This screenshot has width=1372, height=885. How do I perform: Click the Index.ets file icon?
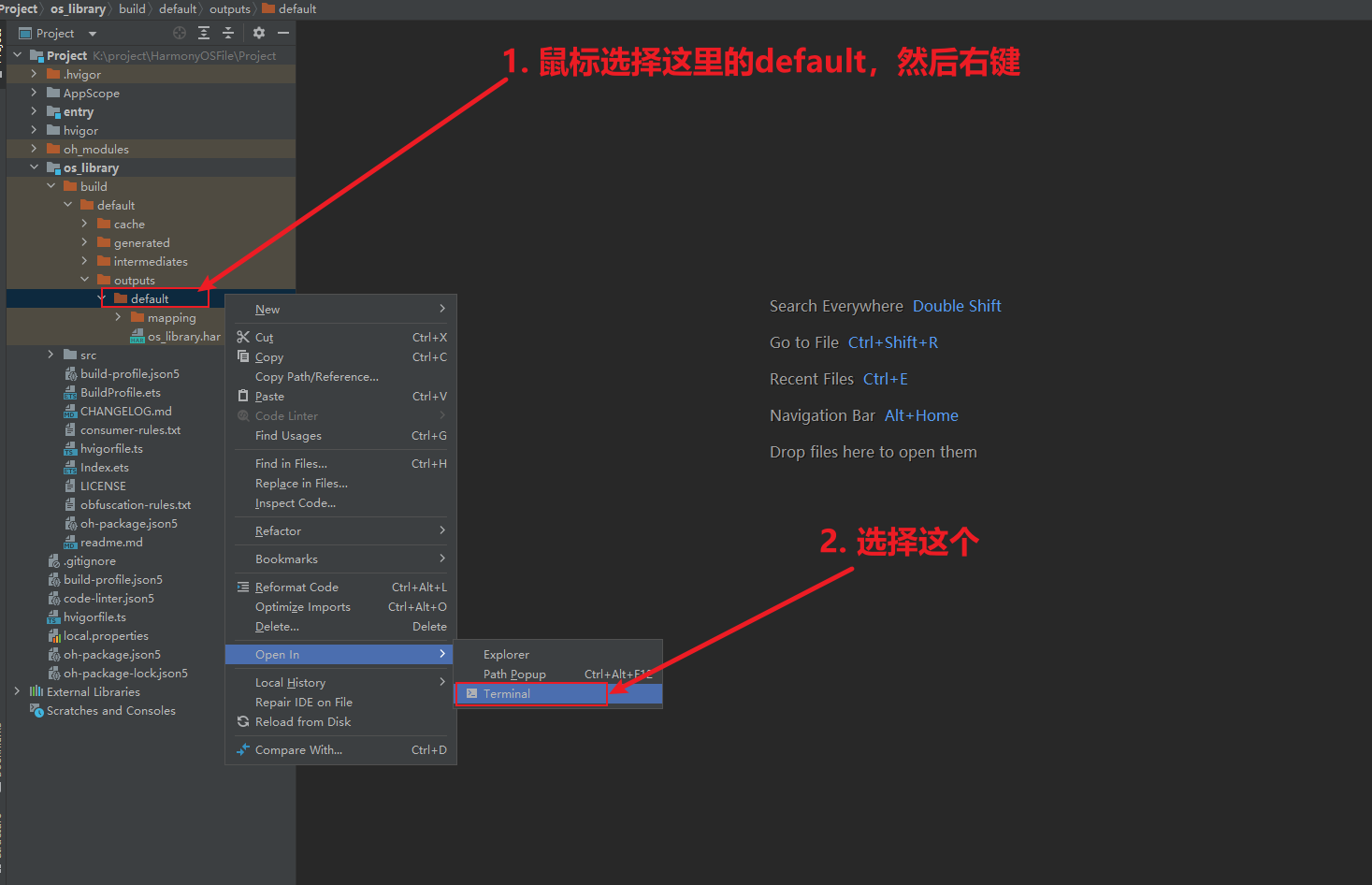point(70,467)
